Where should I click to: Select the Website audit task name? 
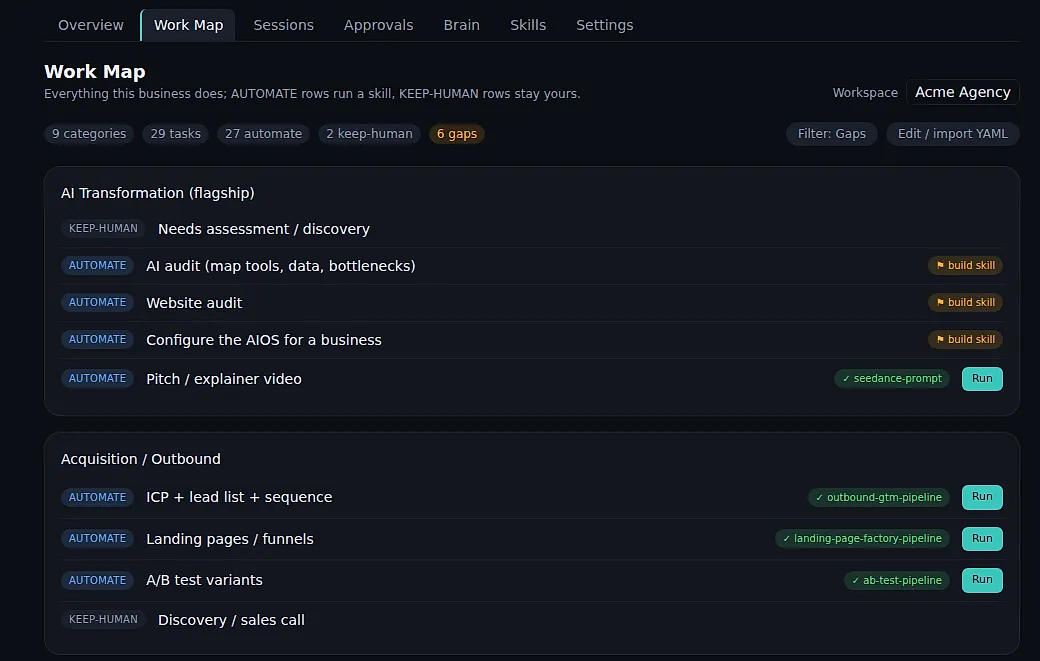coord(194,303)
